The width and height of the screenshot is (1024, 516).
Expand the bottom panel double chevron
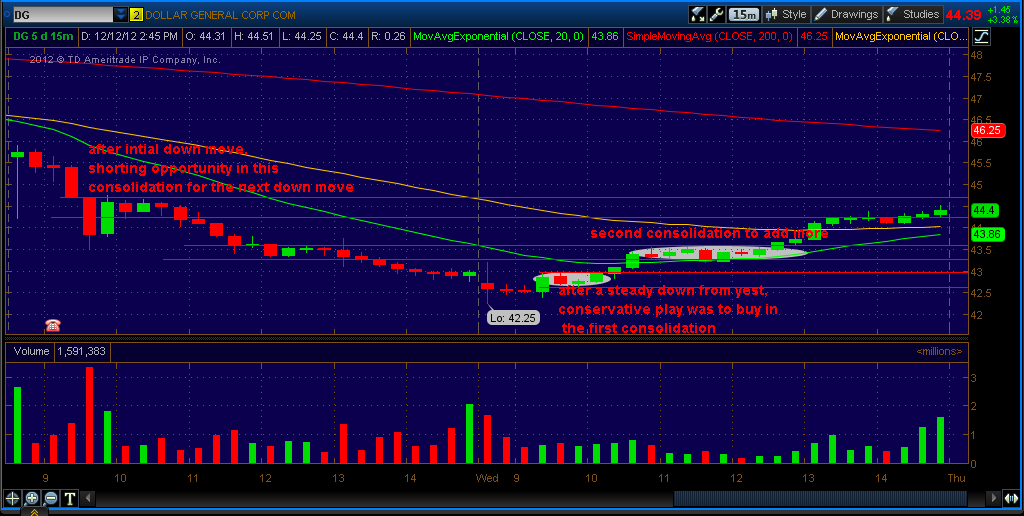pyautogui.click(x=34, y=512)
